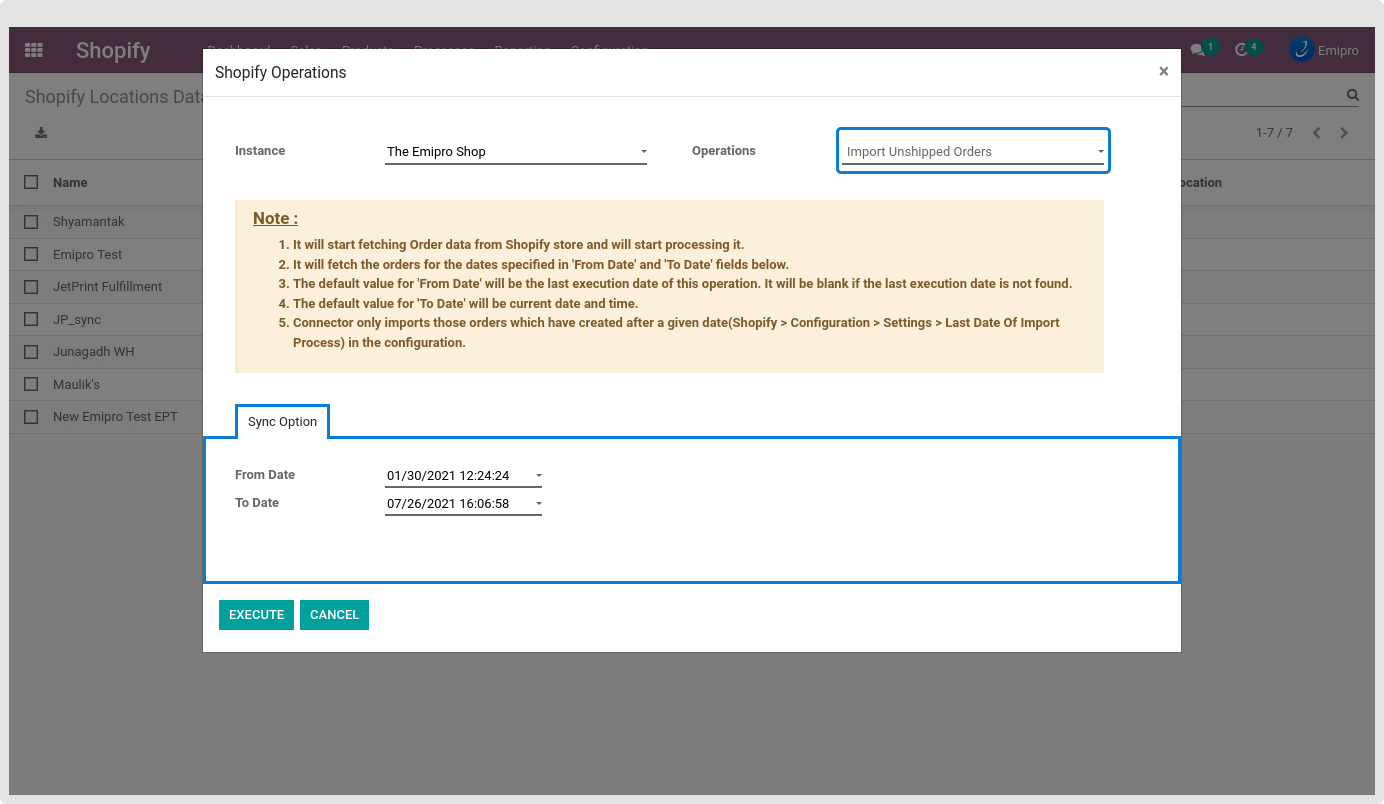This screenshot has width=1384, height=804.
Task: Click the Emipro user avatar
Action: pyautogui.click(x=1301, y=50)
